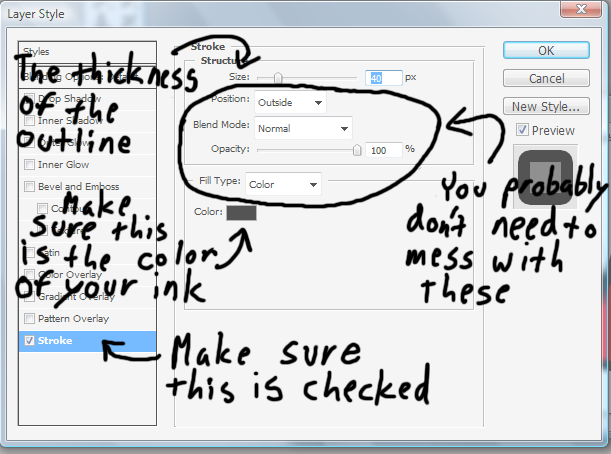The height and width of the screenshot is (454, 611).
Task: Click the Opacity percentage field
Action: click(x=384, y=150)
